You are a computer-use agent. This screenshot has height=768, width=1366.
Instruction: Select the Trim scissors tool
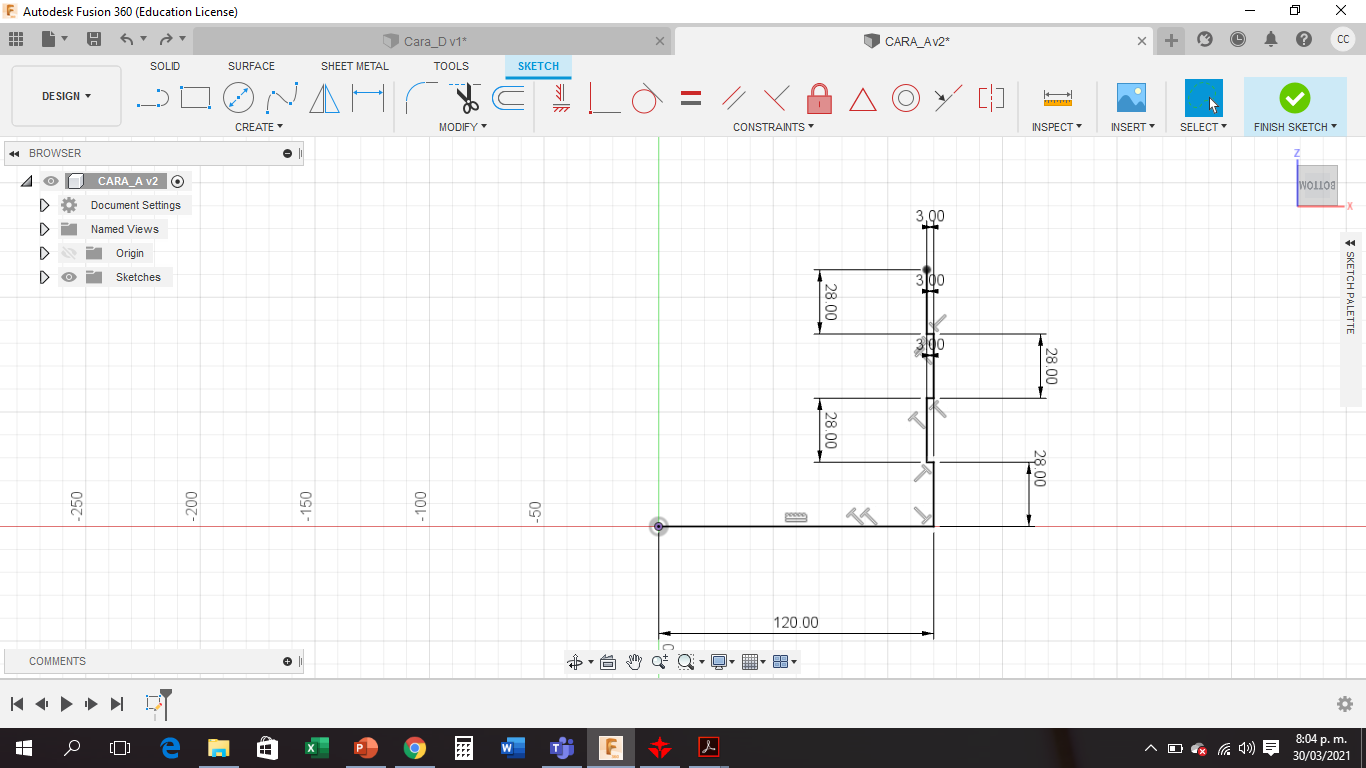[465, 98]
